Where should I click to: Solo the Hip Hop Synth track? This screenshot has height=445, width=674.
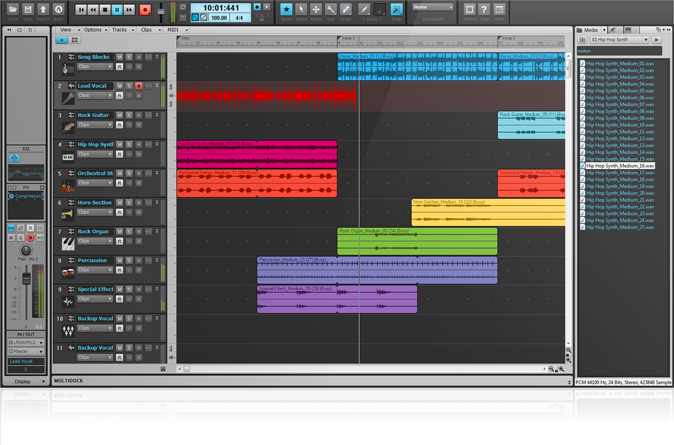[129, 144]
